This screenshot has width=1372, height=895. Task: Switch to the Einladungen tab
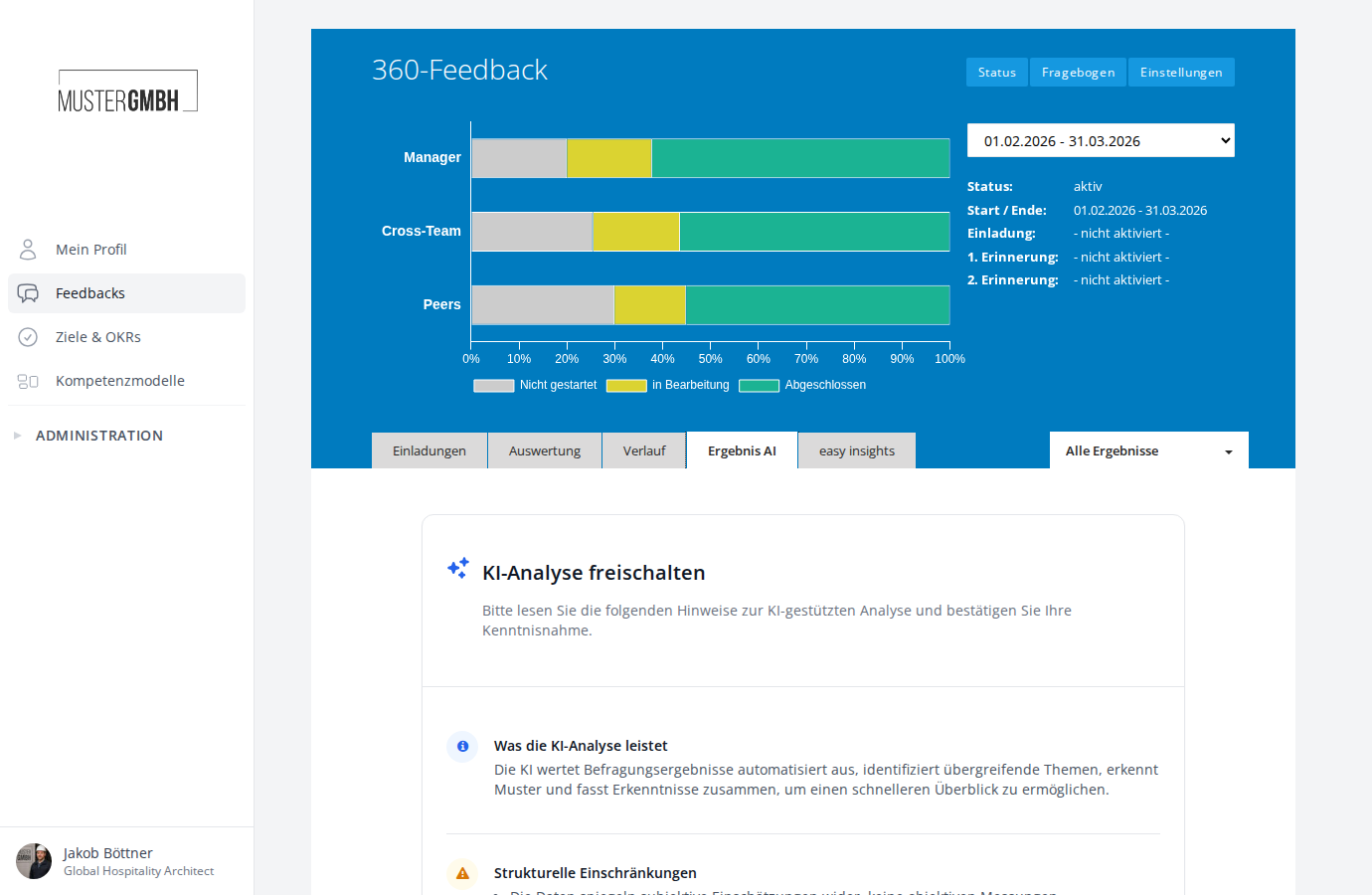click(429, 450)
